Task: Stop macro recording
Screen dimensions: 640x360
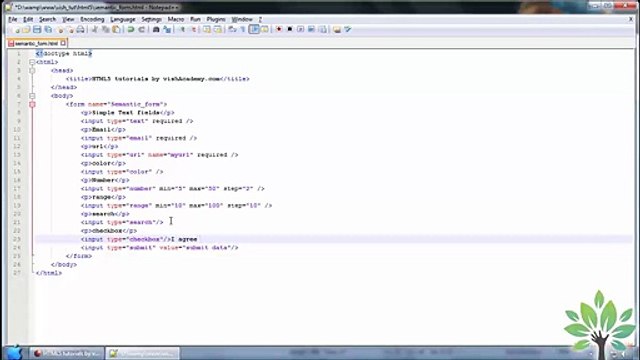Action: (x=290, y=29)
